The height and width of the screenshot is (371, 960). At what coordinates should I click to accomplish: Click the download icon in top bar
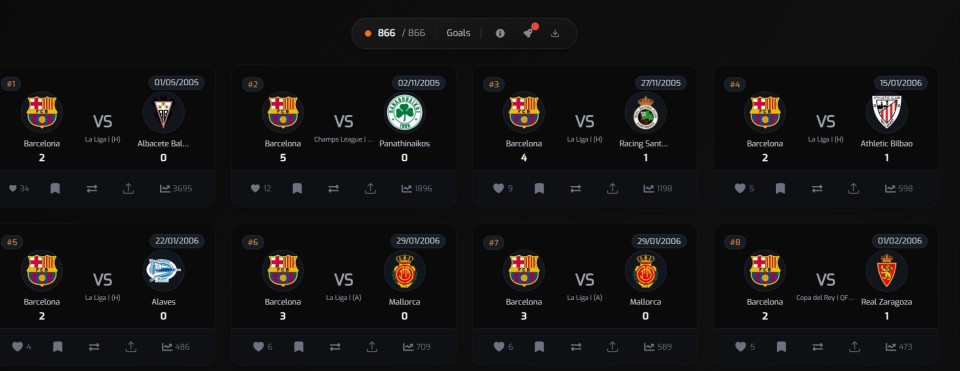point(555,33)
